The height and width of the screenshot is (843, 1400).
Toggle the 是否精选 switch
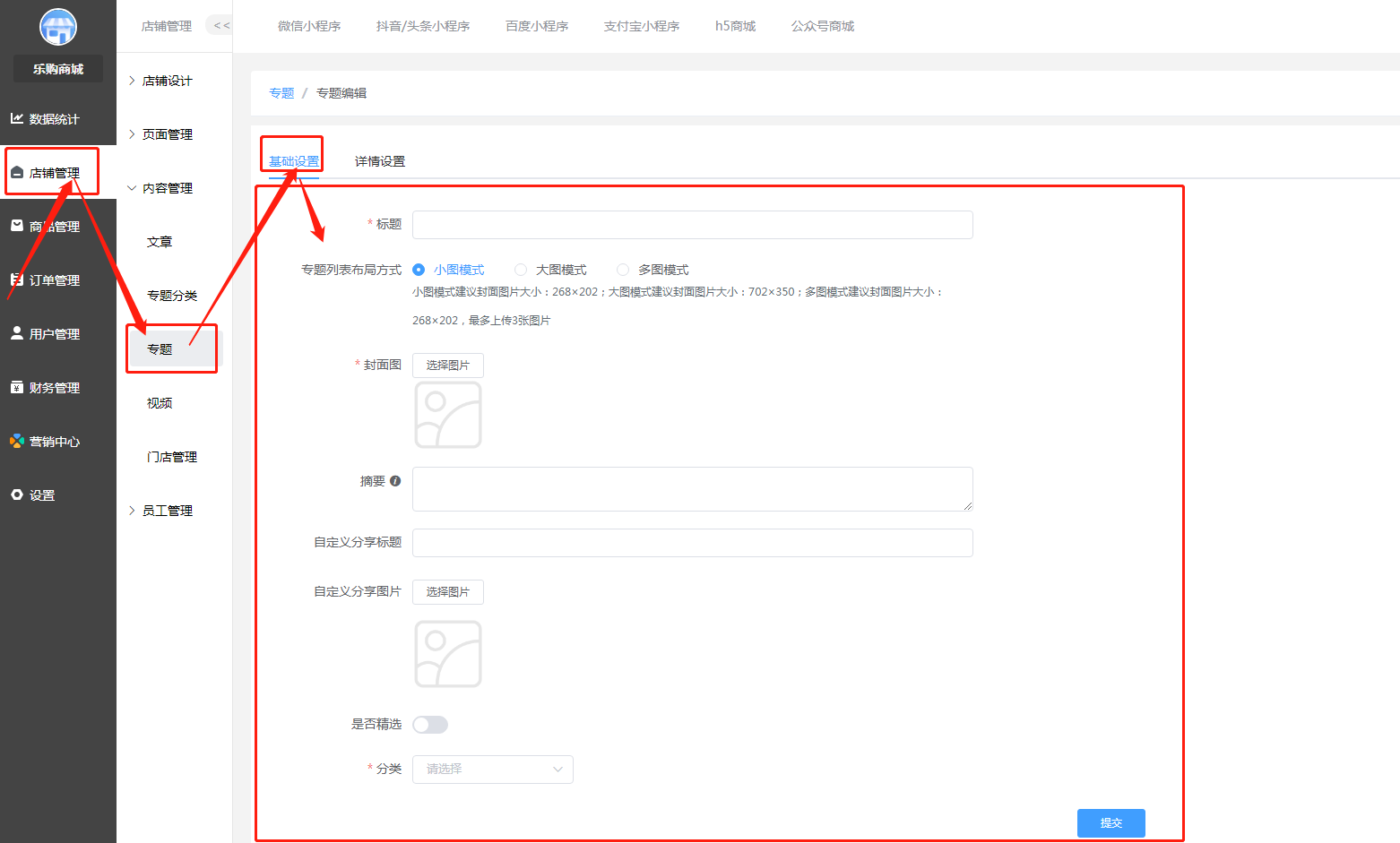(x=430, y=725)
